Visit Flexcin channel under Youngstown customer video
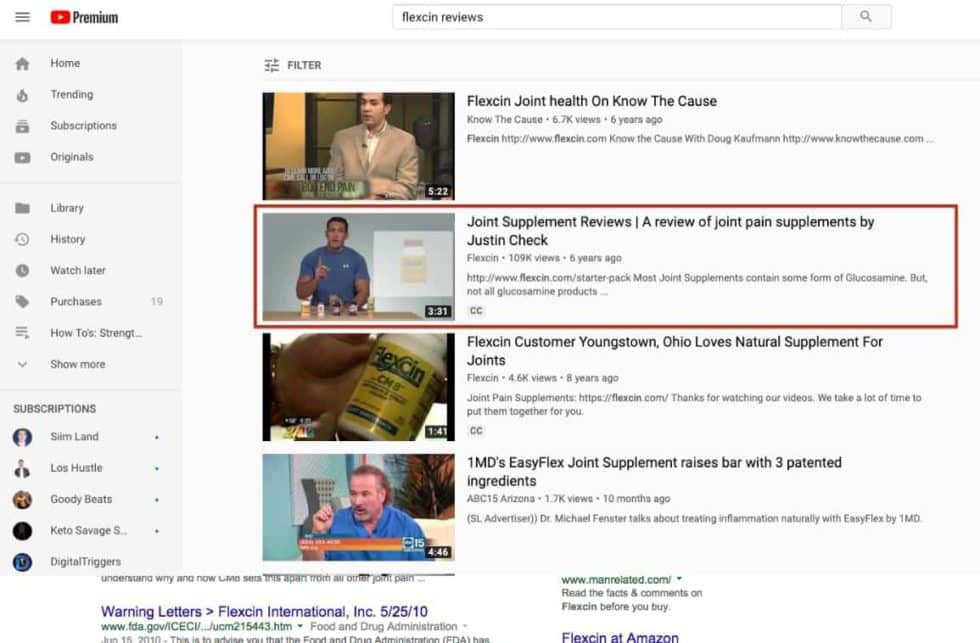Viewport: 980px width, 643px height. pyautogui.click(x=482, y=378)
